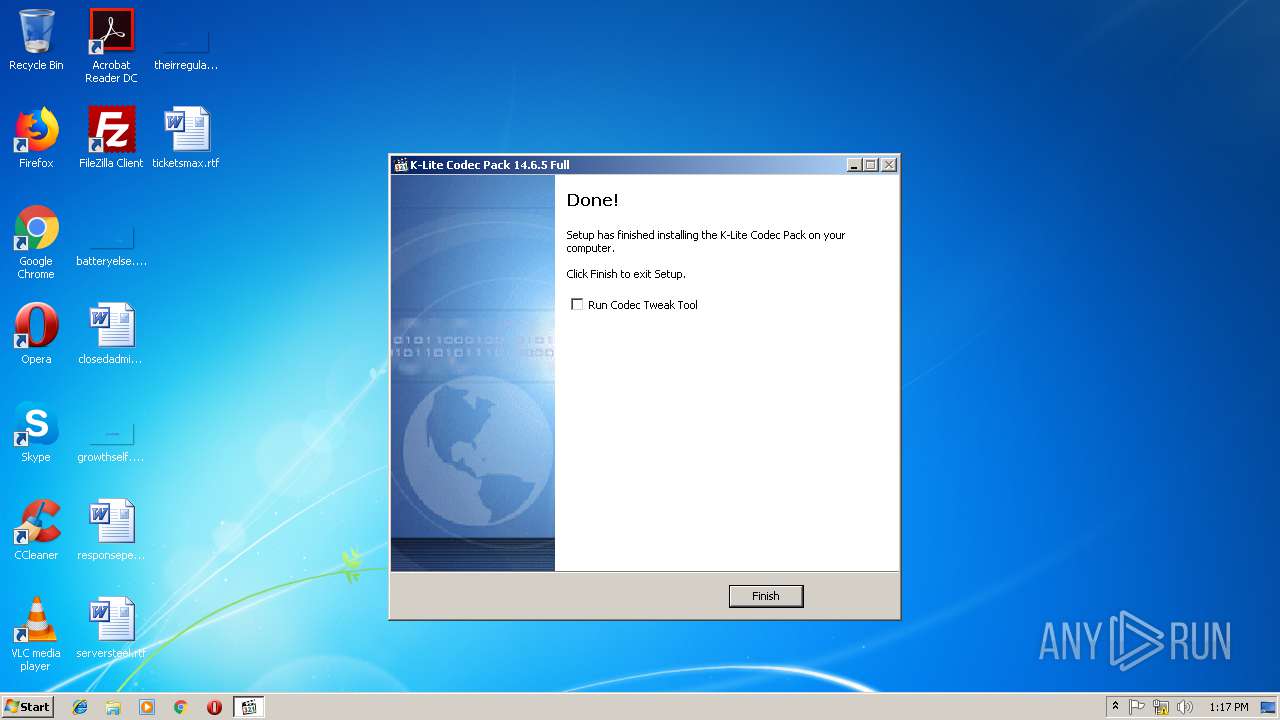This screenshot has height=720, width=1280.
Task: Open the Recycle Bin icon
Action: click(x=36, y=40)
